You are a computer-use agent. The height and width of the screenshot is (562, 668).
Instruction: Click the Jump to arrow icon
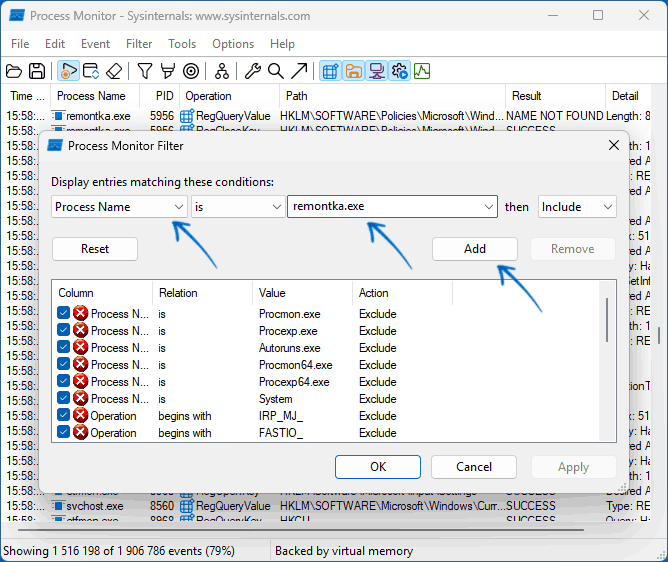(x=299, y=71)
